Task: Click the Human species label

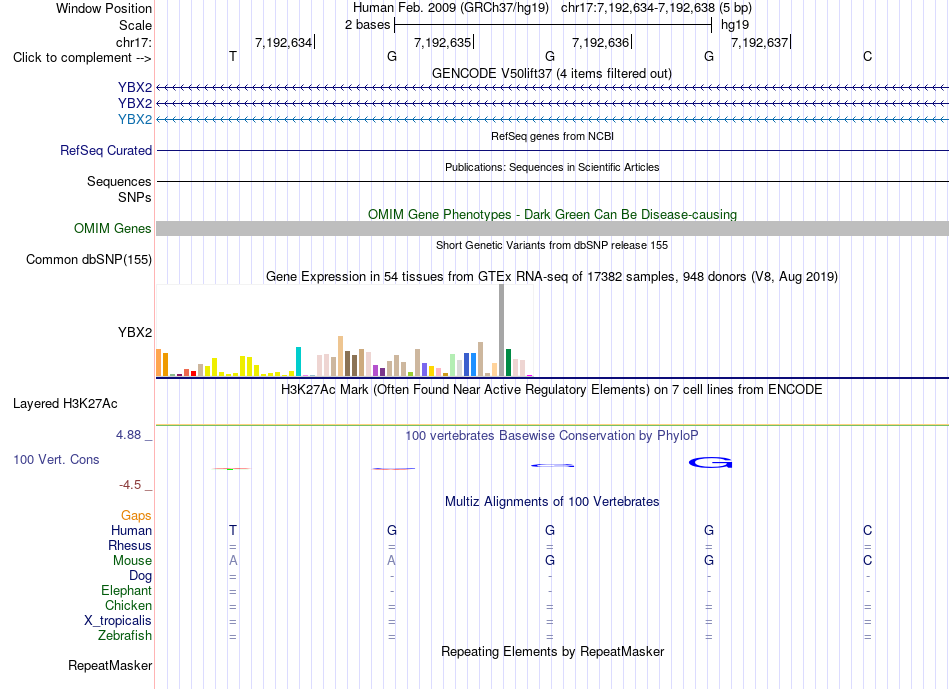Action: click(x=131, y=530)
